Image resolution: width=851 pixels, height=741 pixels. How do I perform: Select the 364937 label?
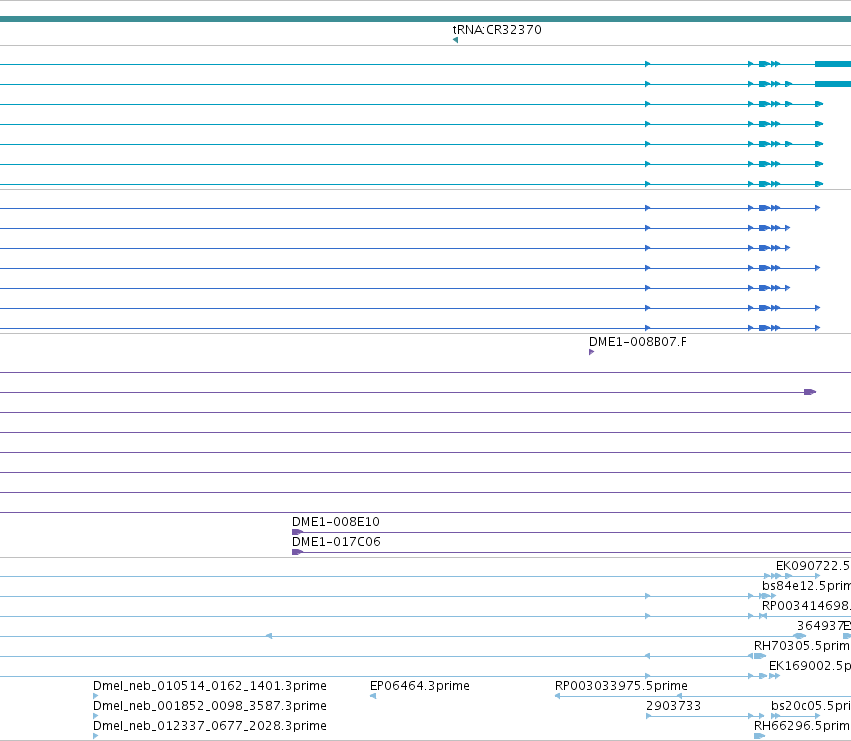coord(820,626)
